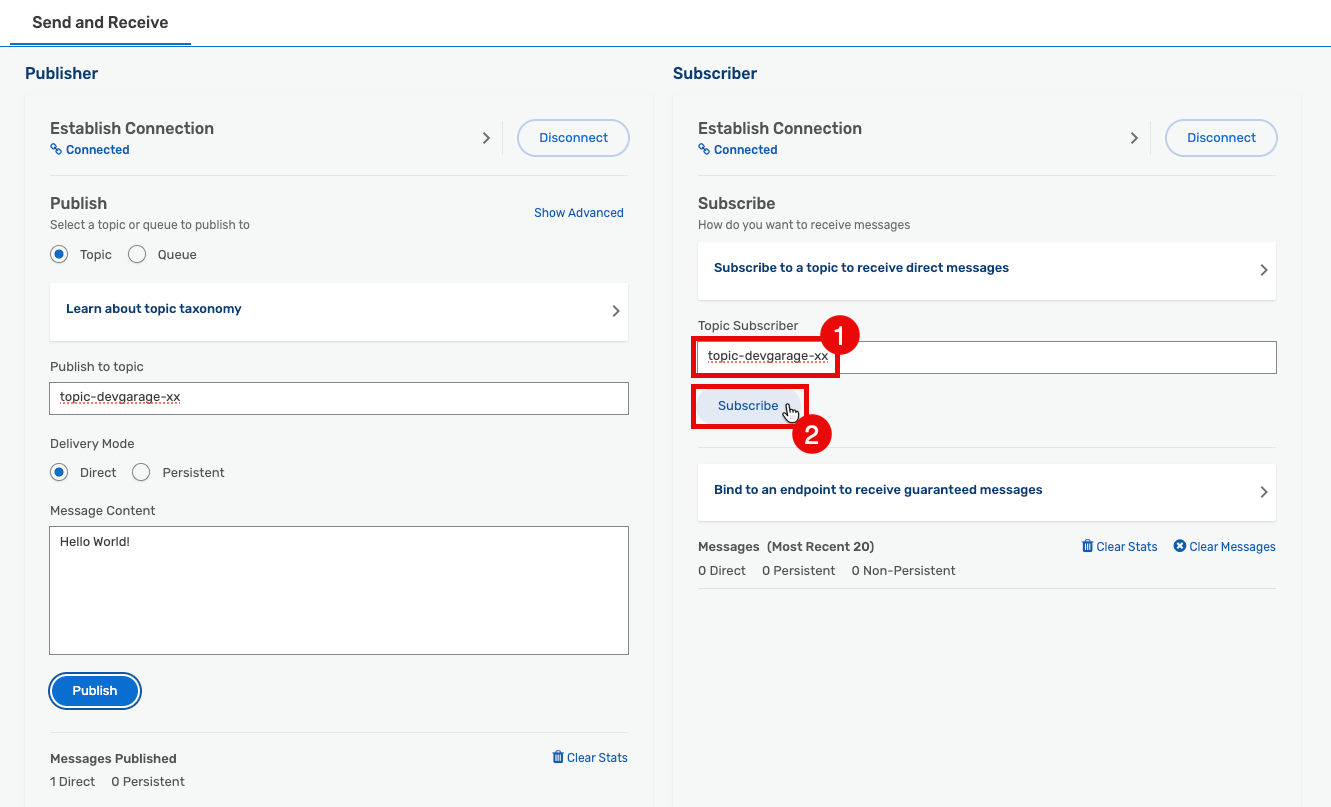Expand Subscribe to a topic chevron
This screenshot has width=1331, height=807.
pyautogui.click(x=1264, y=270)
